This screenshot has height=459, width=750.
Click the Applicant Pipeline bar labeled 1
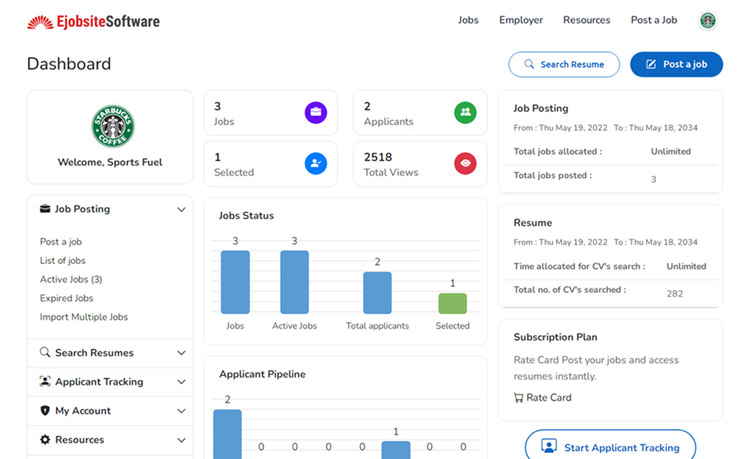(396, 450)
